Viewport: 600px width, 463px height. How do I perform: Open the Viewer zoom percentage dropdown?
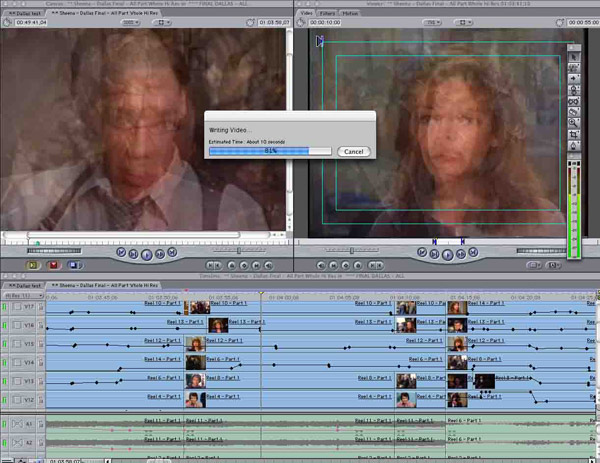pos(432,23)
